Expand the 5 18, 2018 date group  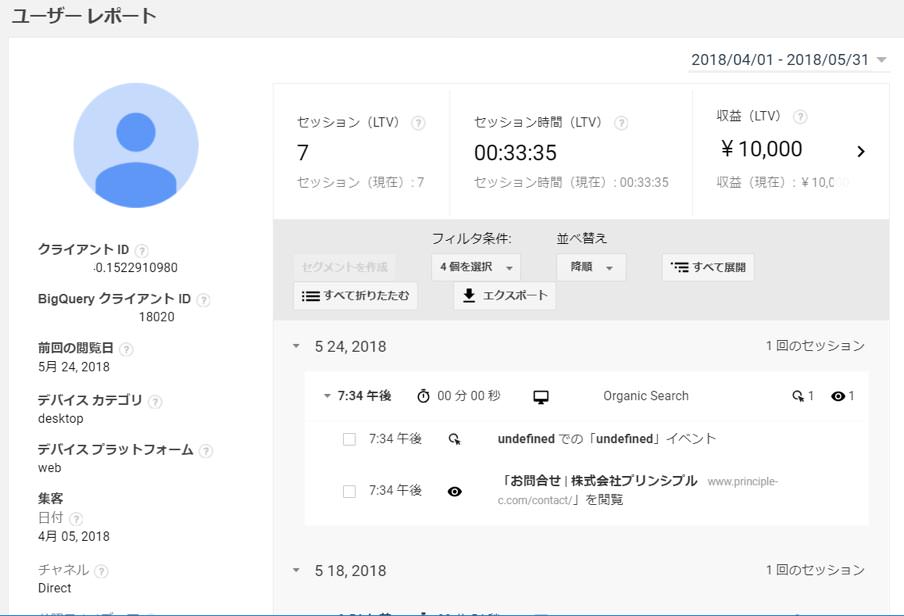296,571
